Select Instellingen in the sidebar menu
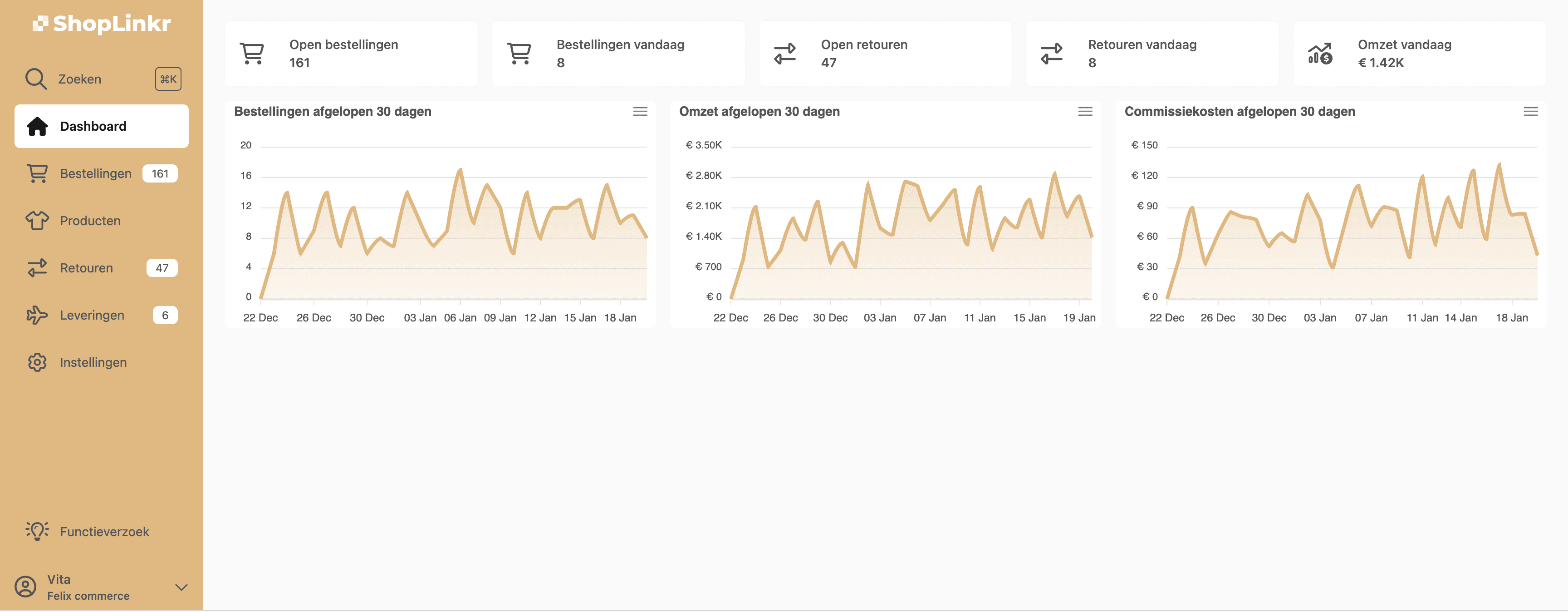 coord(93,362)
